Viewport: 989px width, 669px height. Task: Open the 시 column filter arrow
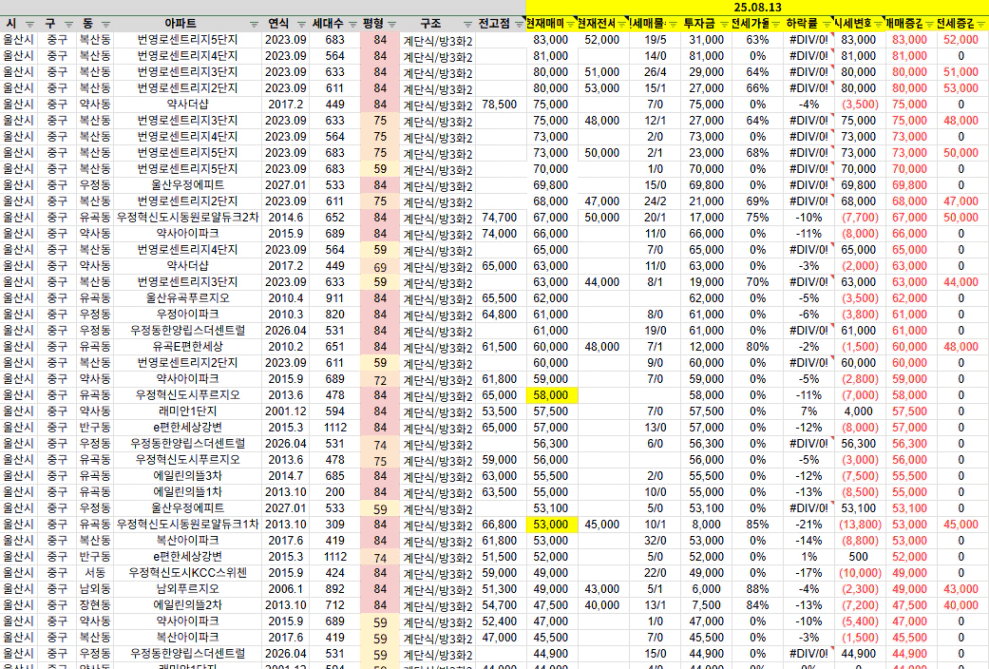point(28,23)
